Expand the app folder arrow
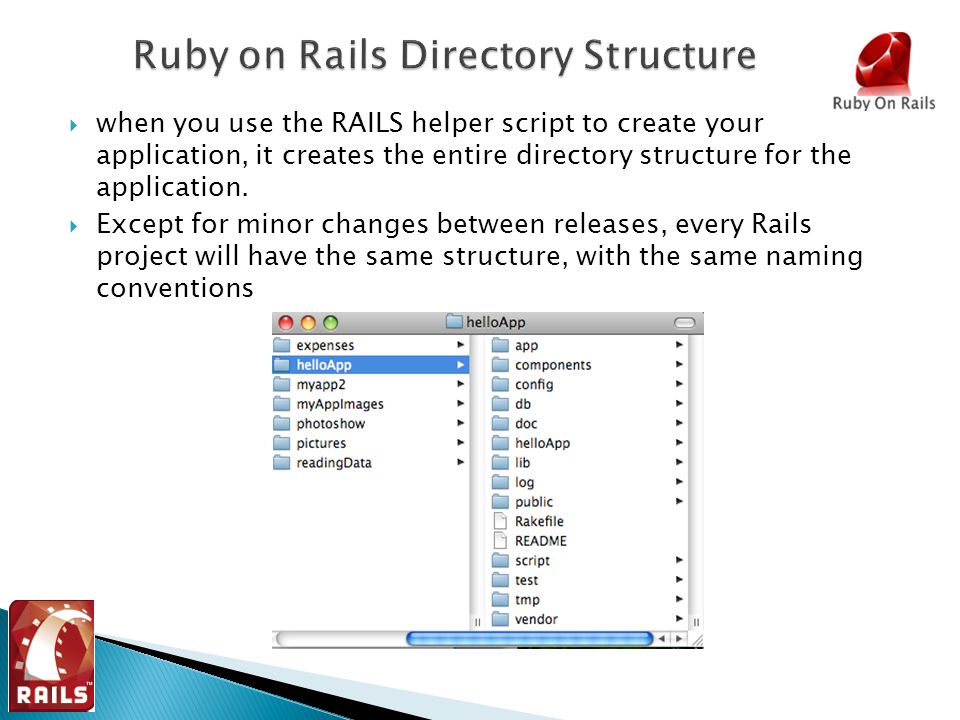Screen dimensions: 960x720 click(679, 345)
